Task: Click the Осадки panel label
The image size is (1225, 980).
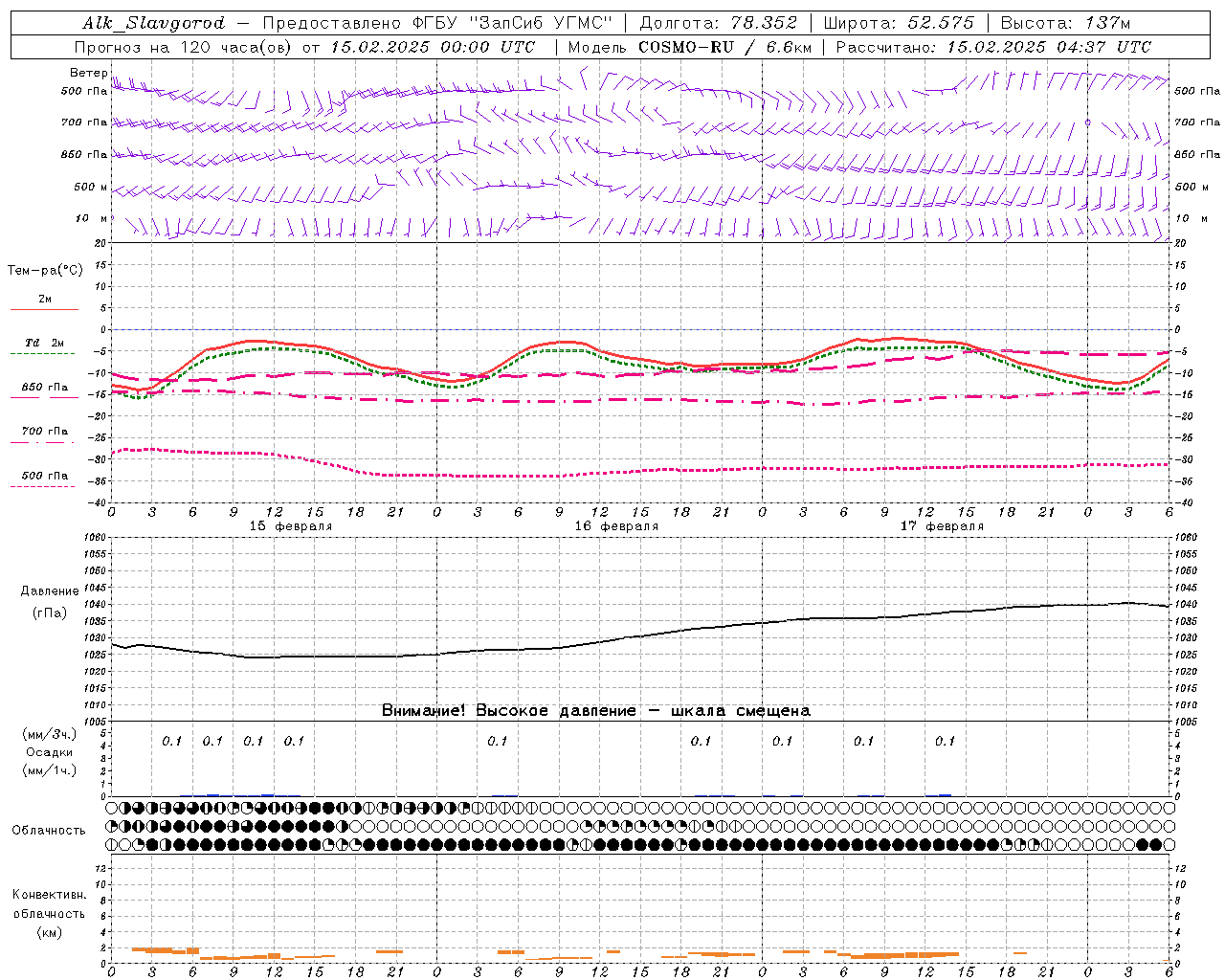Action: pyautogui.click(x=50, y=752)
